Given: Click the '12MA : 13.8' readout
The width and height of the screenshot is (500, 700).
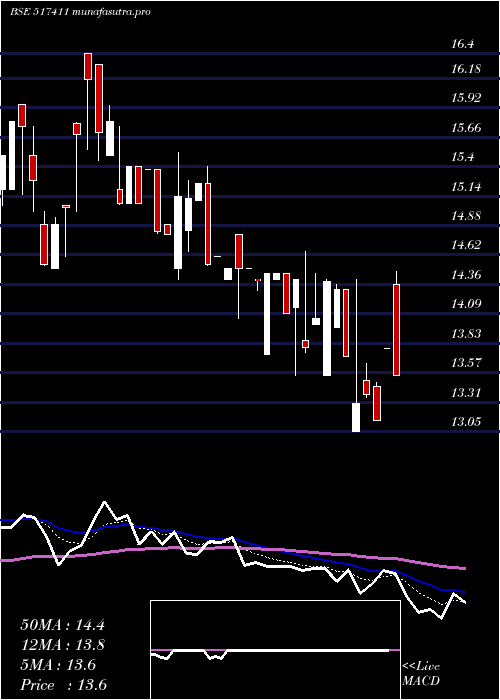Looking at the screenshot, I should (62, 645).
